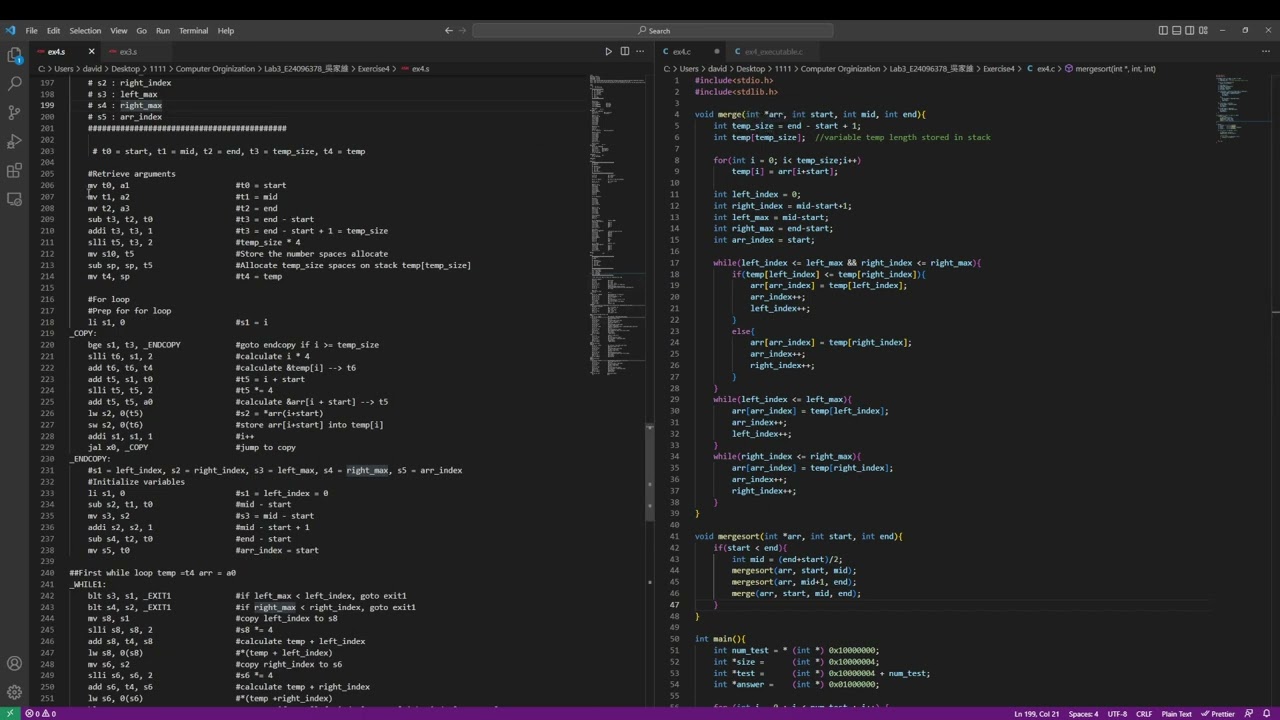The height and width of the screenshot is (720, 1280).
Task: Switch to the ex3.s tab
Action: pyautogui.click(x=129, y=51)
